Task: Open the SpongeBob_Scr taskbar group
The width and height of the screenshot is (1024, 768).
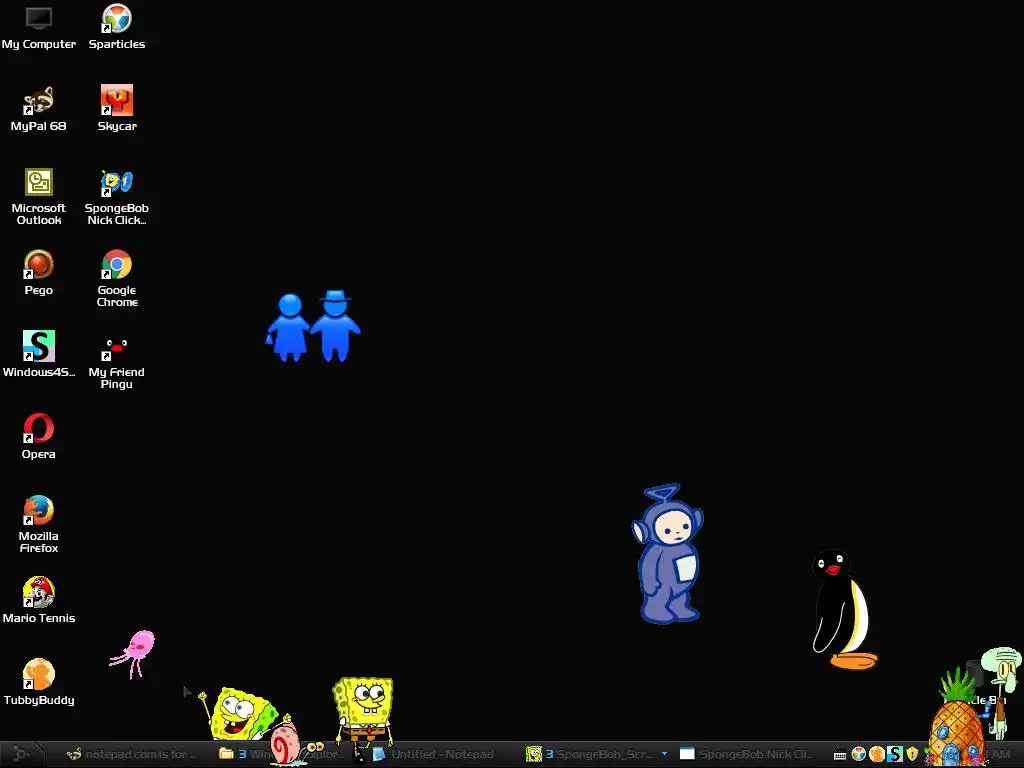Action: (x=590, y=754)
